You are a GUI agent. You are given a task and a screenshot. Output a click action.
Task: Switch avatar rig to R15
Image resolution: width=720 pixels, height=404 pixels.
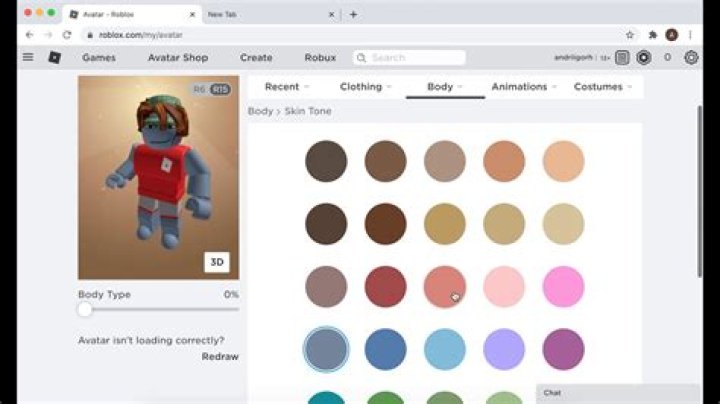coord(219,90)
